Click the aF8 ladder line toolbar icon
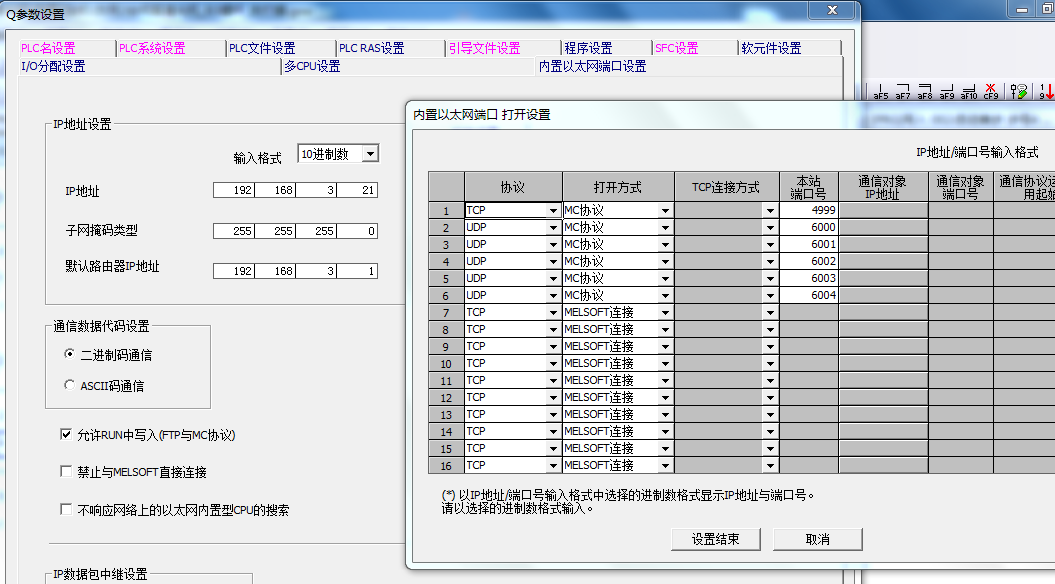 coord(925,92)
